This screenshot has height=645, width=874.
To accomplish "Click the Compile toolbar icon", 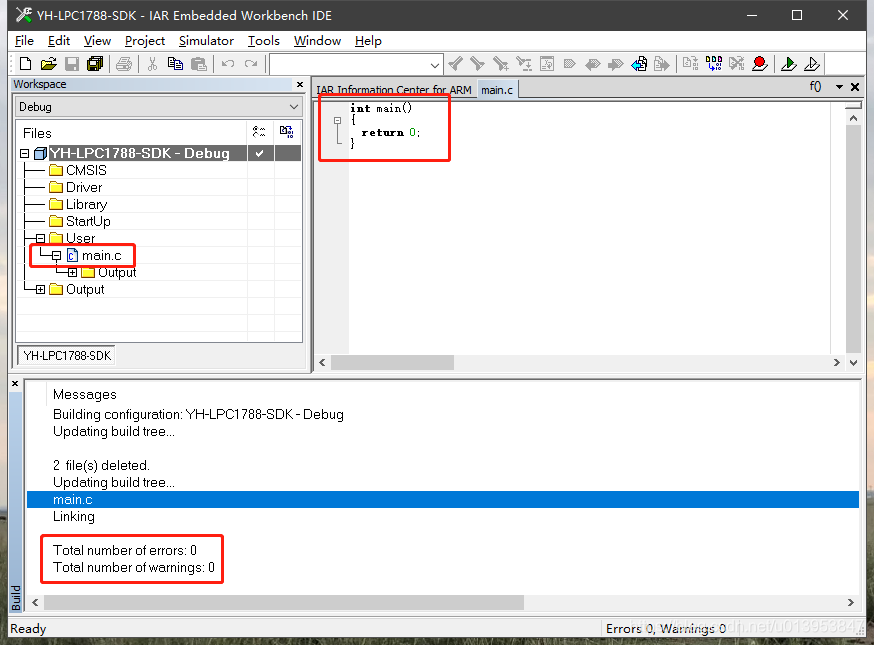I will [691, 64].
